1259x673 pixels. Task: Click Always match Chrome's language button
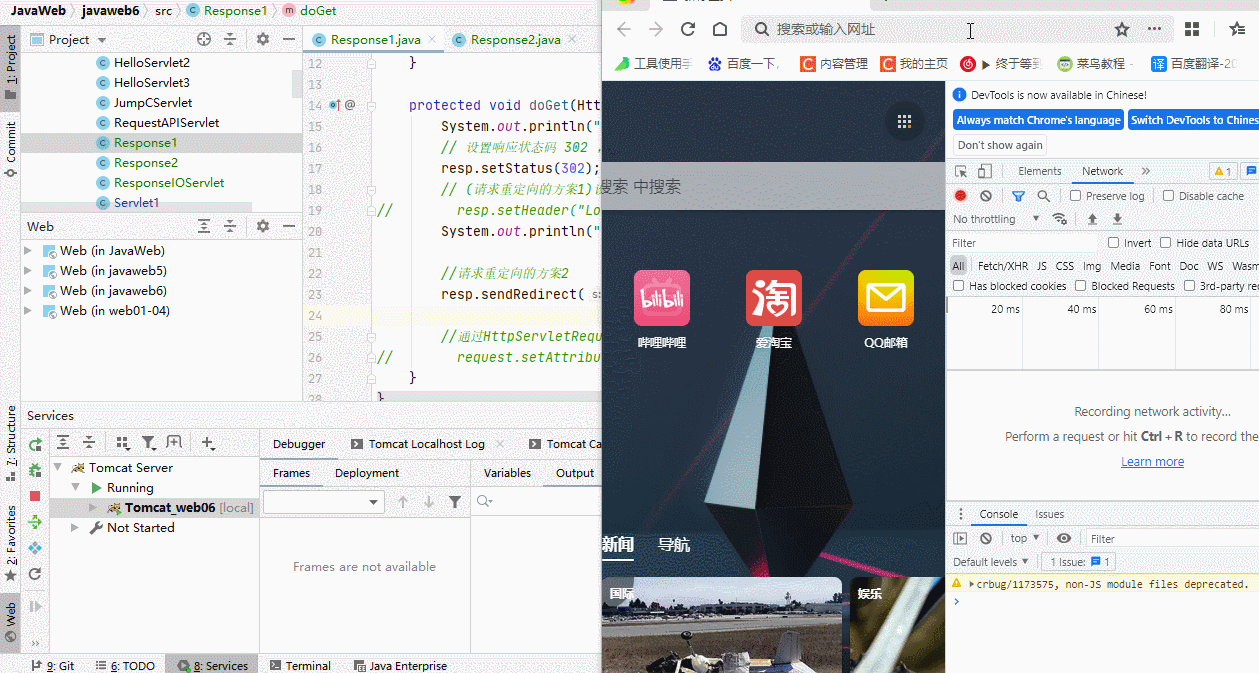(x=1038, y=120)
